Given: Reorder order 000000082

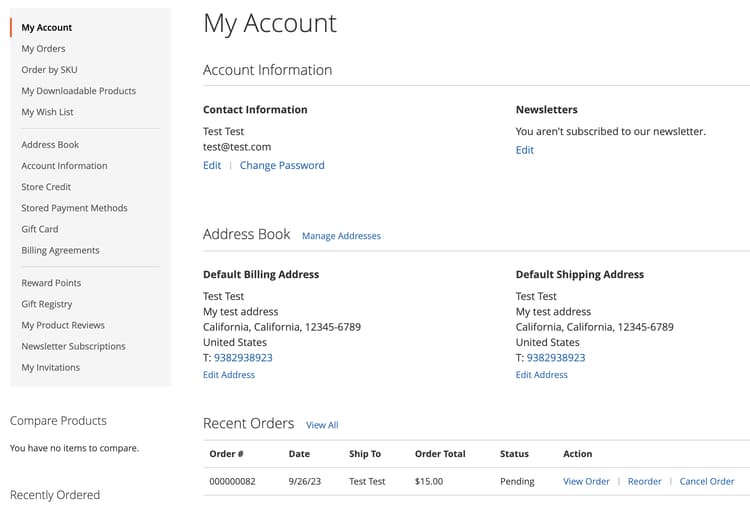Looking at the screenshot, I should (644, 482).
